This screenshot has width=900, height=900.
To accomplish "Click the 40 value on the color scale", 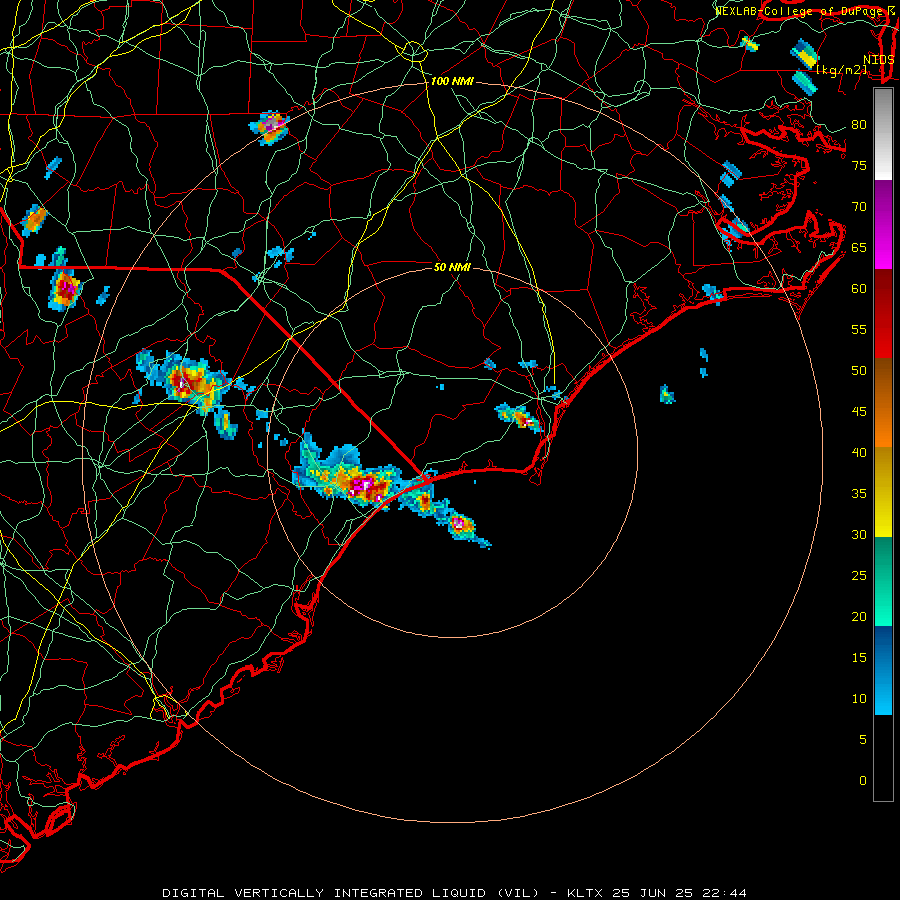I will [x=859, y=453].
